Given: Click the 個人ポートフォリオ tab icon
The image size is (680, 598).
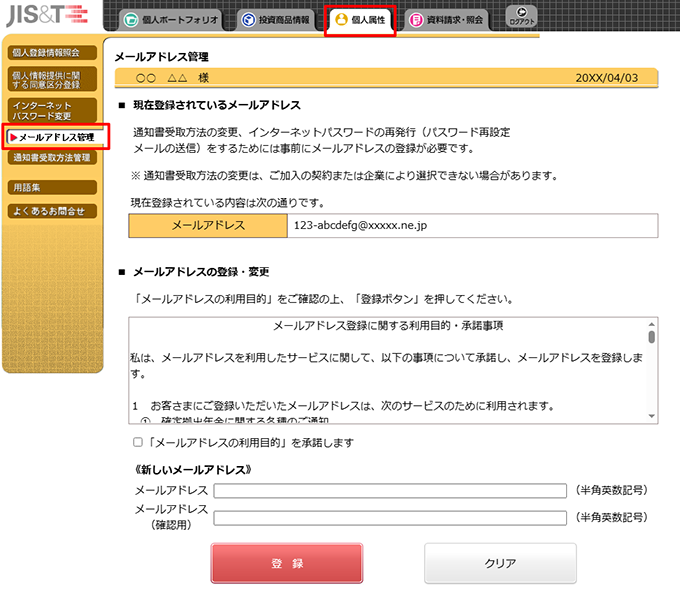Looking at the screenshot, I should [130, 20].
